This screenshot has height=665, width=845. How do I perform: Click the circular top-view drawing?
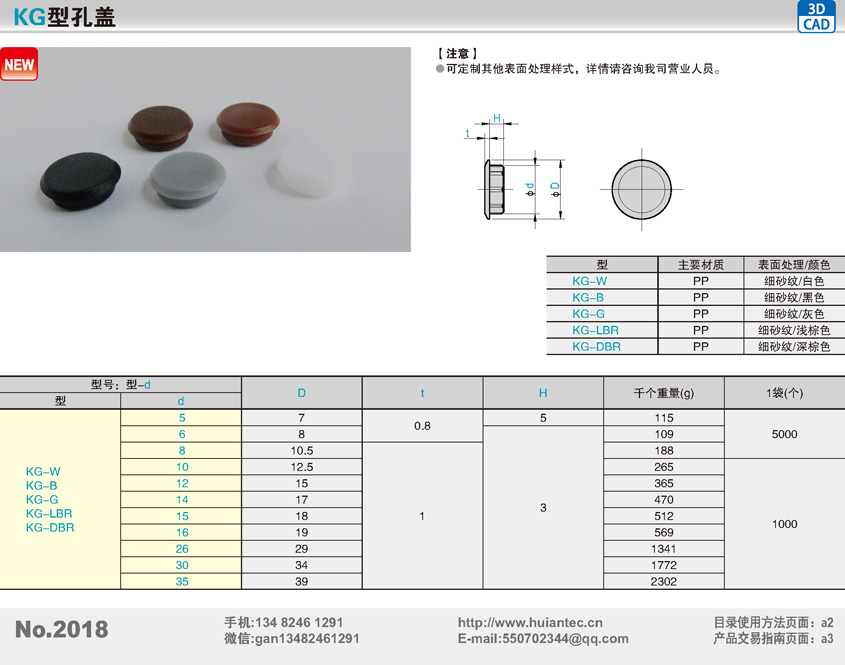(x=640, y=188)
